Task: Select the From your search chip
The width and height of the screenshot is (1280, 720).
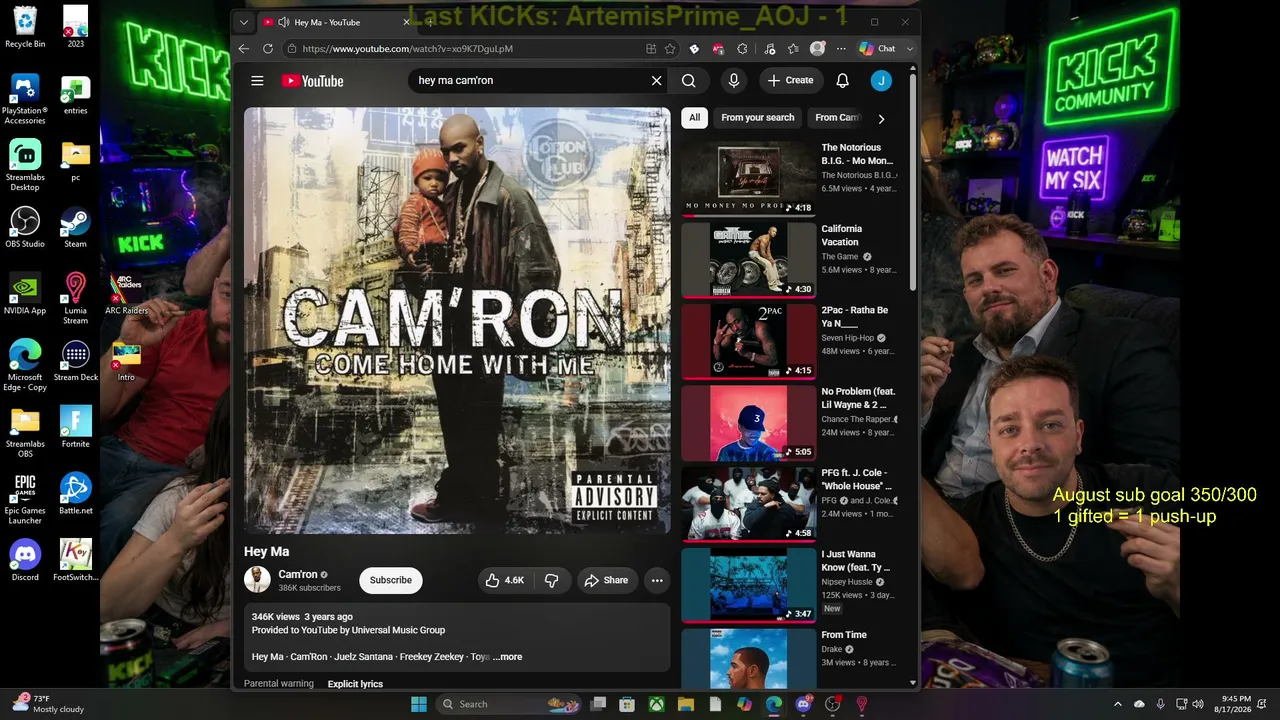Action: 758,118
